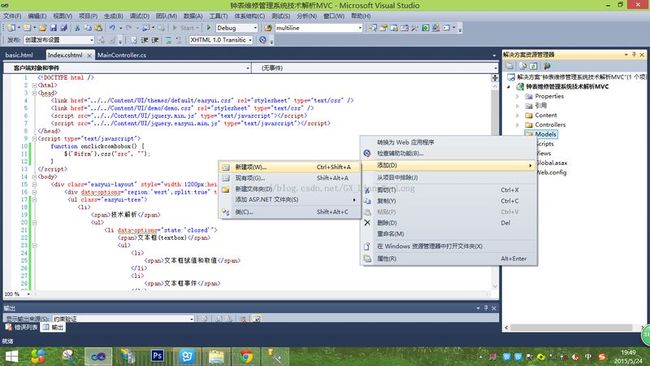The image size is (650, 366).
Task: Click the validation settings icon after XHTML dropdown
Action: (x=262, y=40)
